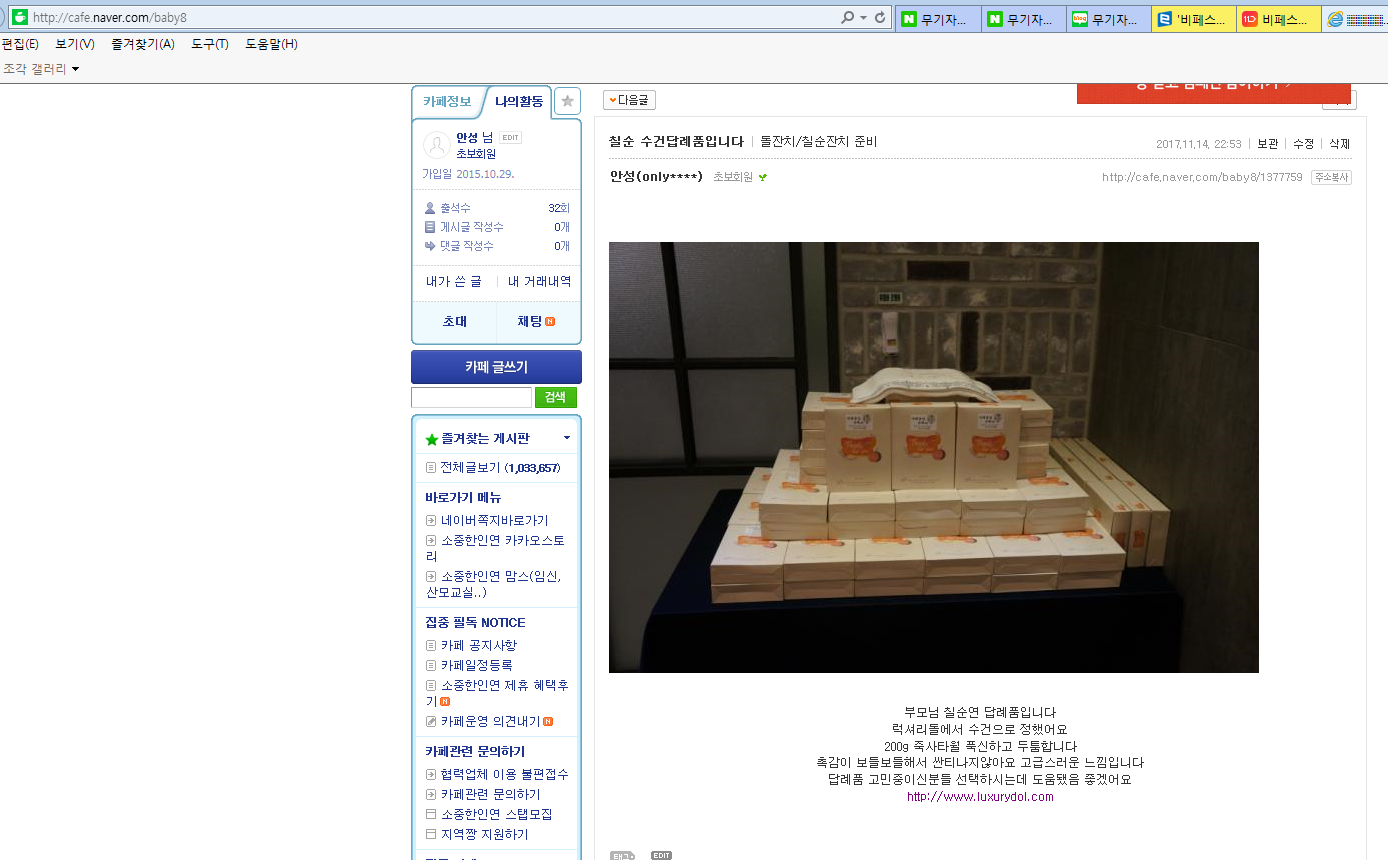Image resolution: width=1388 pixels, height=860 pixels.
Task: Switch to the Internet Explorer icon tab
Action: pyautogui.click(x=1355, y=19)
